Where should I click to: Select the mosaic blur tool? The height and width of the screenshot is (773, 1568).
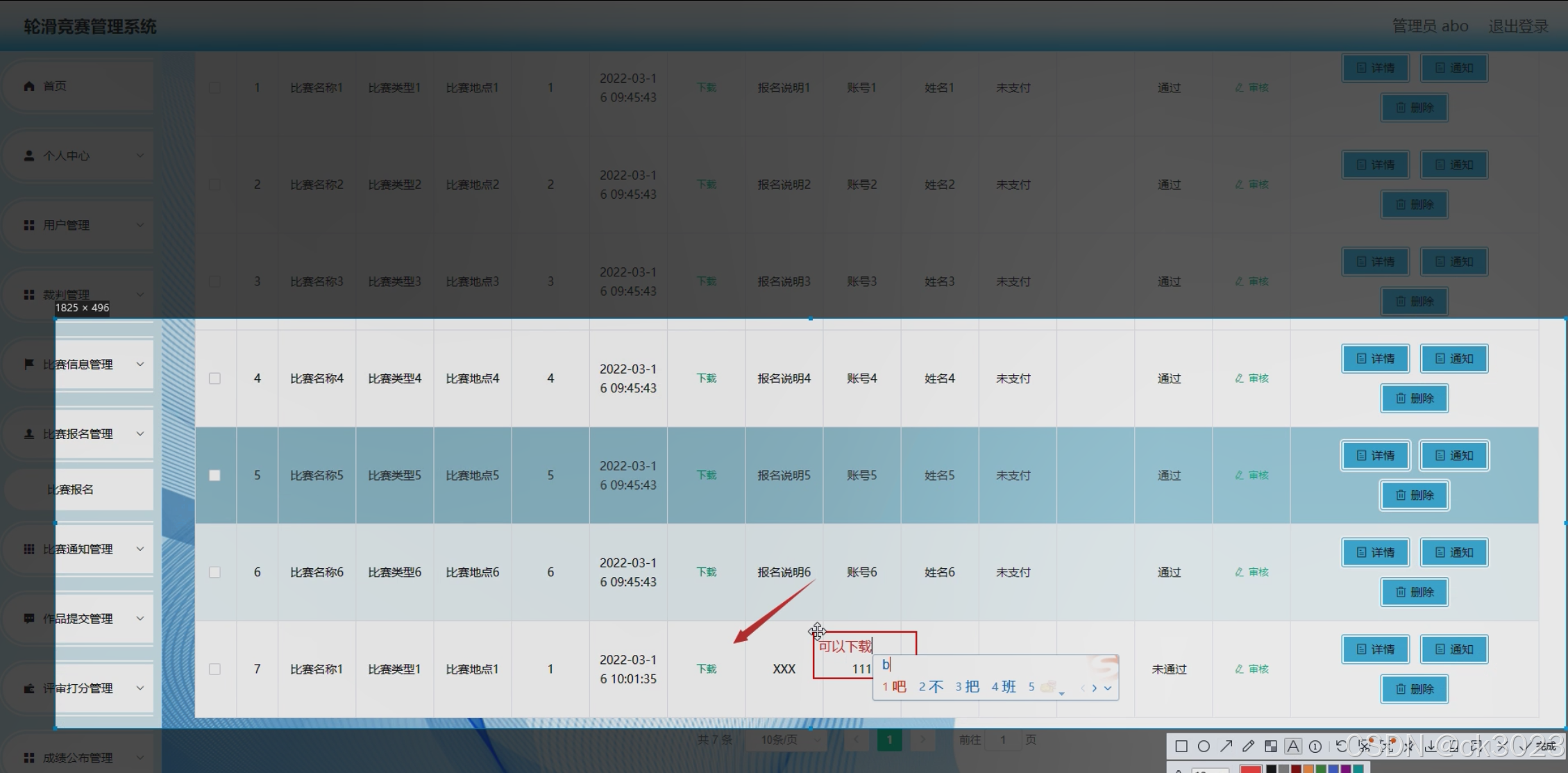point(1271,747)
